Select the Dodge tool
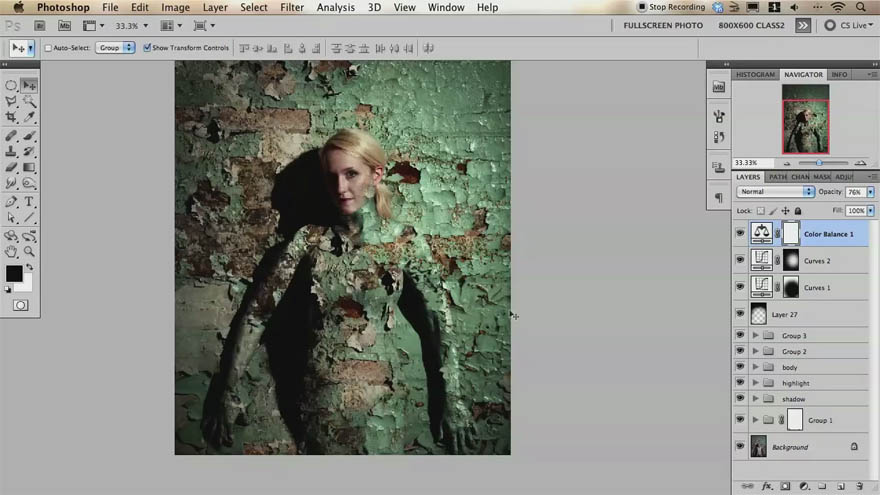Screen dimensions: 880x495 tap(29, 183)
